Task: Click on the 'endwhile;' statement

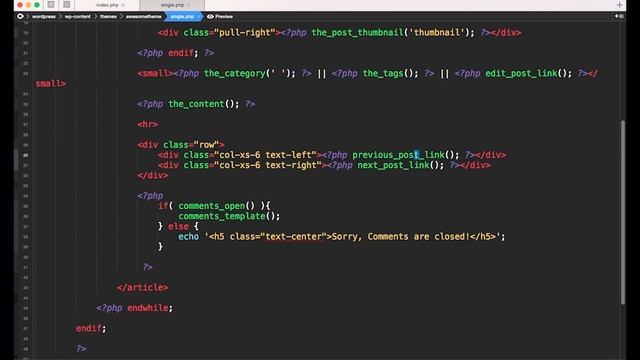Action: 150,308
